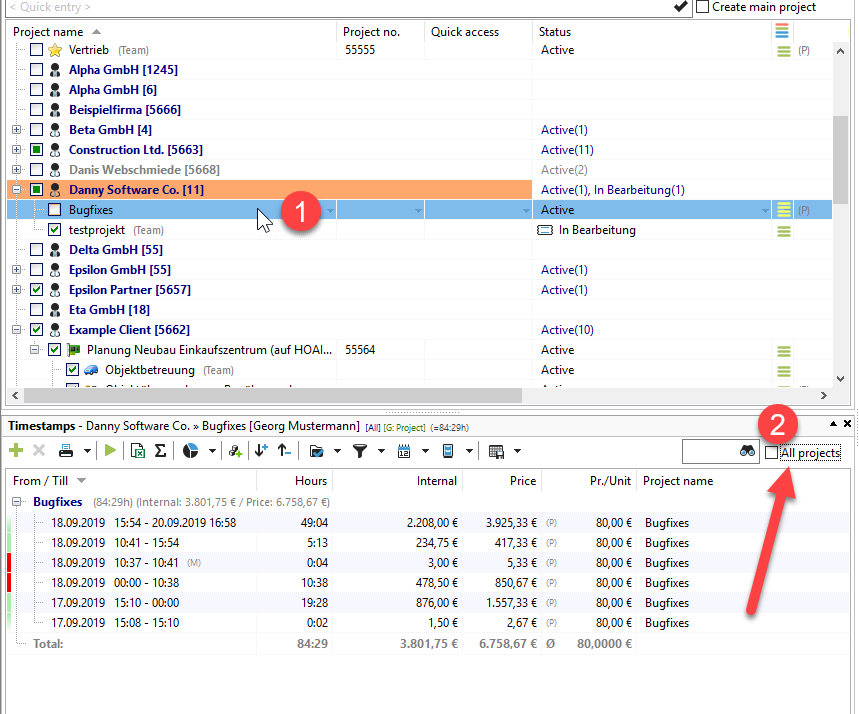Click the Excel export icon
Viewport: 859px width, 714px height.
(x=137, y=451)
